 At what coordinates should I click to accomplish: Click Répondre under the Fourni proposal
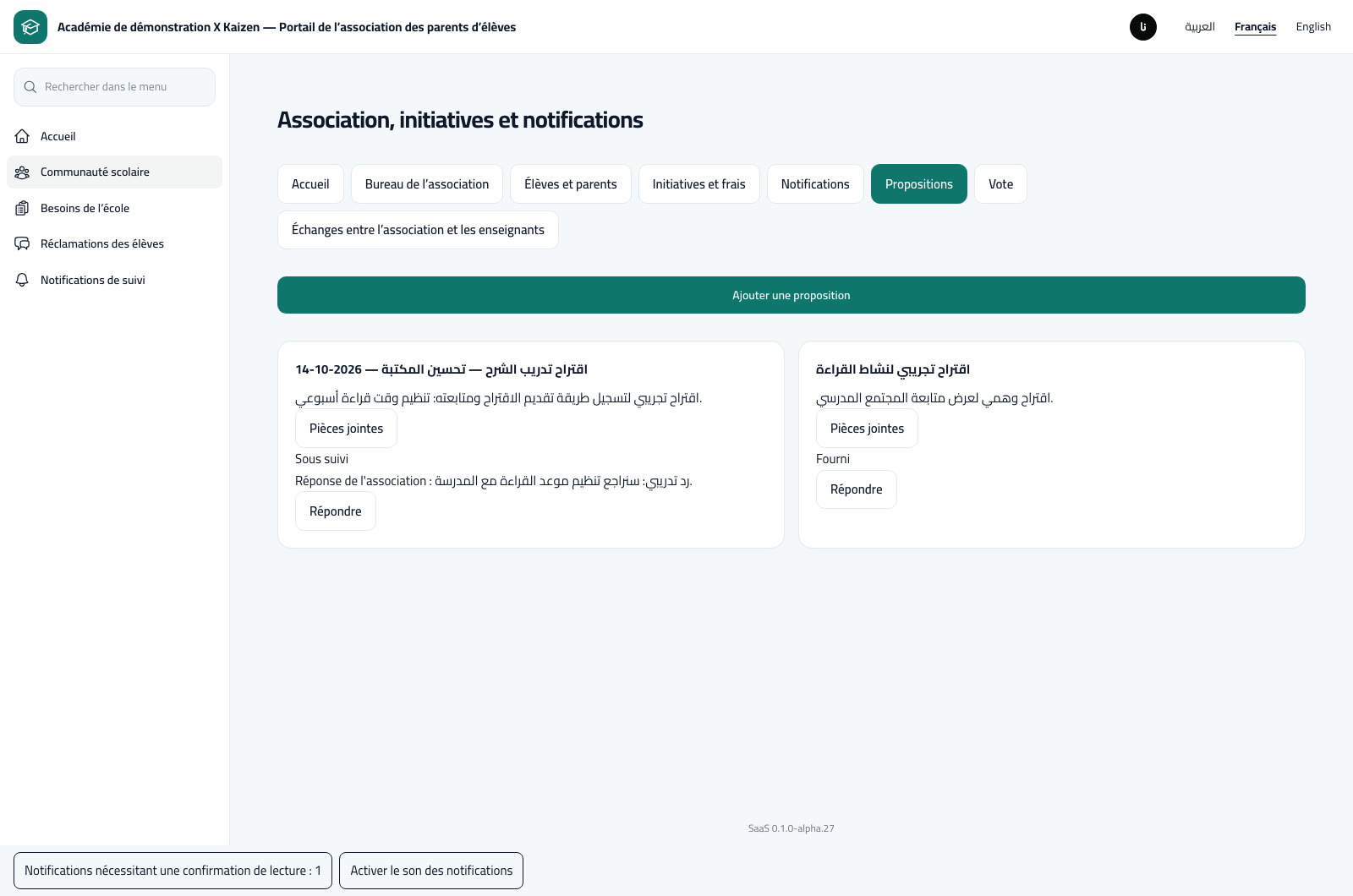[857, 489]
